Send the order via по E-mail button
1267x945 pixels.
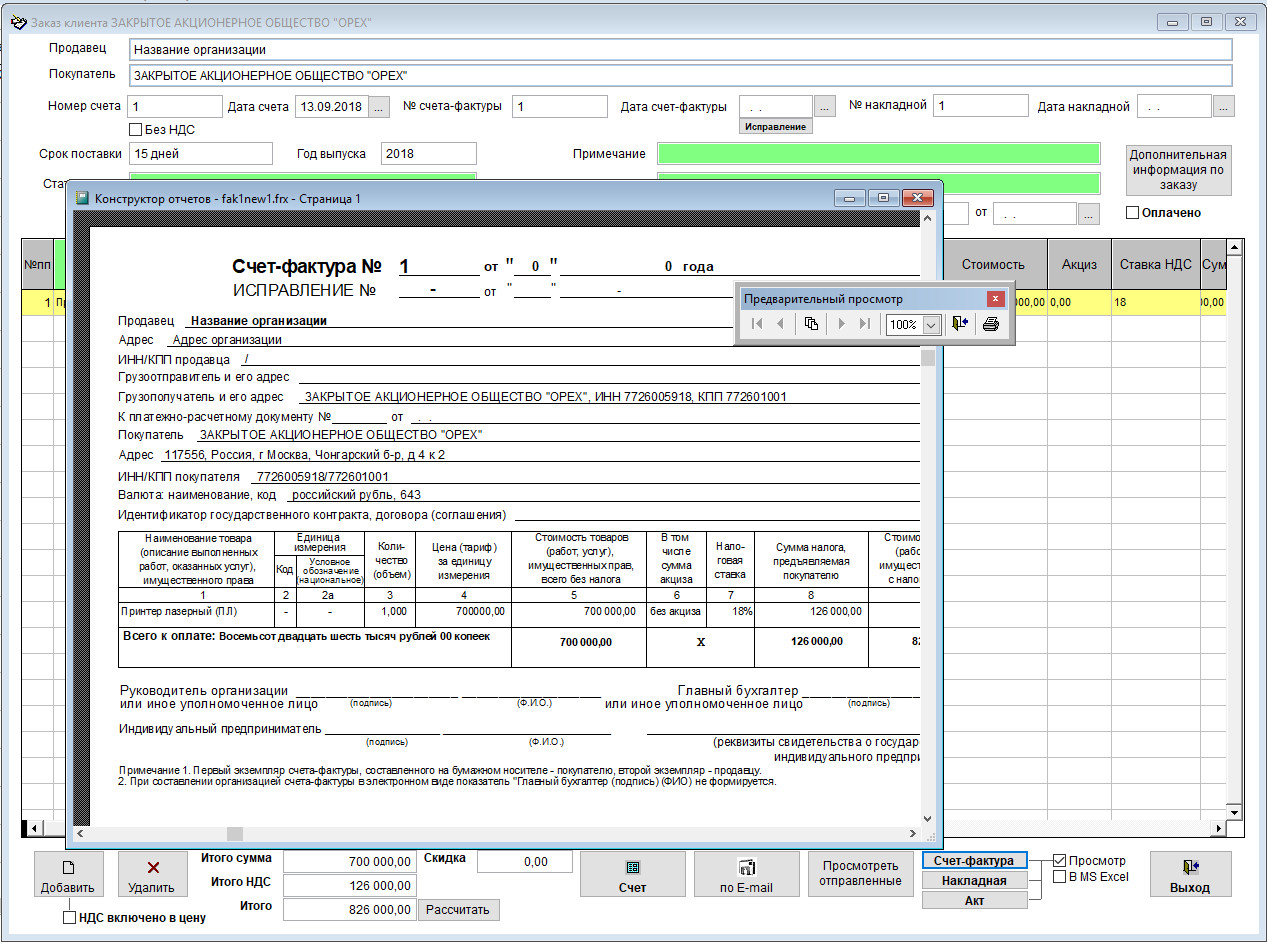pyautogui.click(x=746, y=876)
